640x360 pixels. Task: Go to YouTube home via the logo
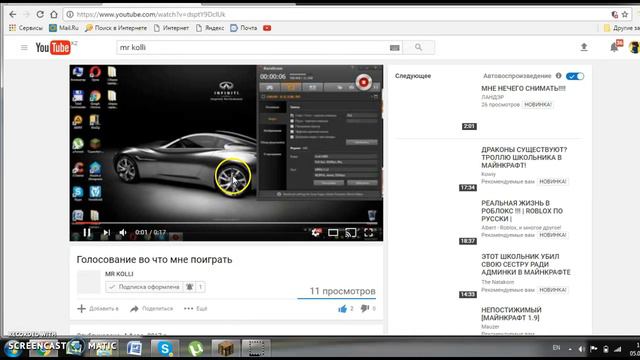click(53, 48)
